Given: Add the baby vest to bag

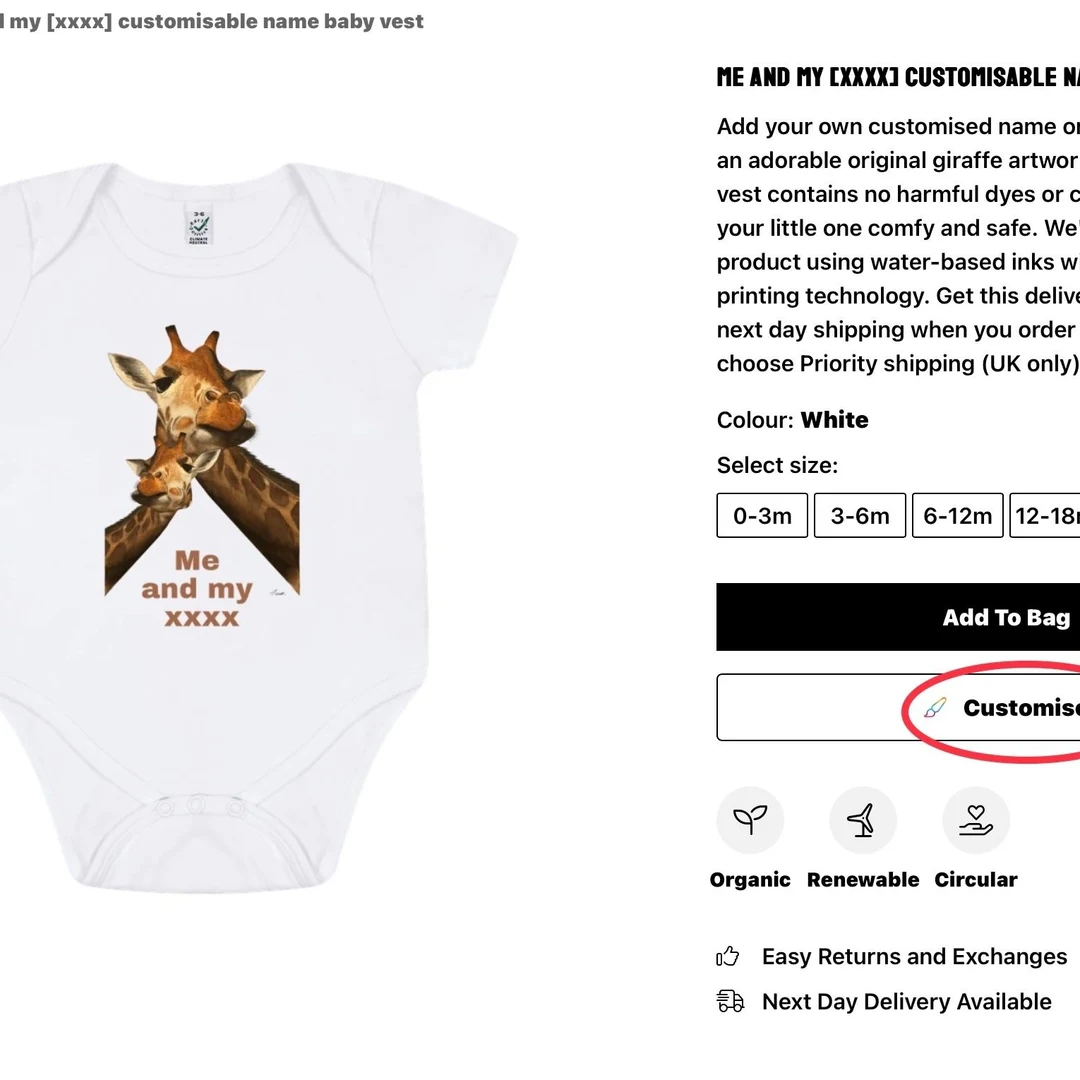Looking at the screenshot, I should [898, 617].
